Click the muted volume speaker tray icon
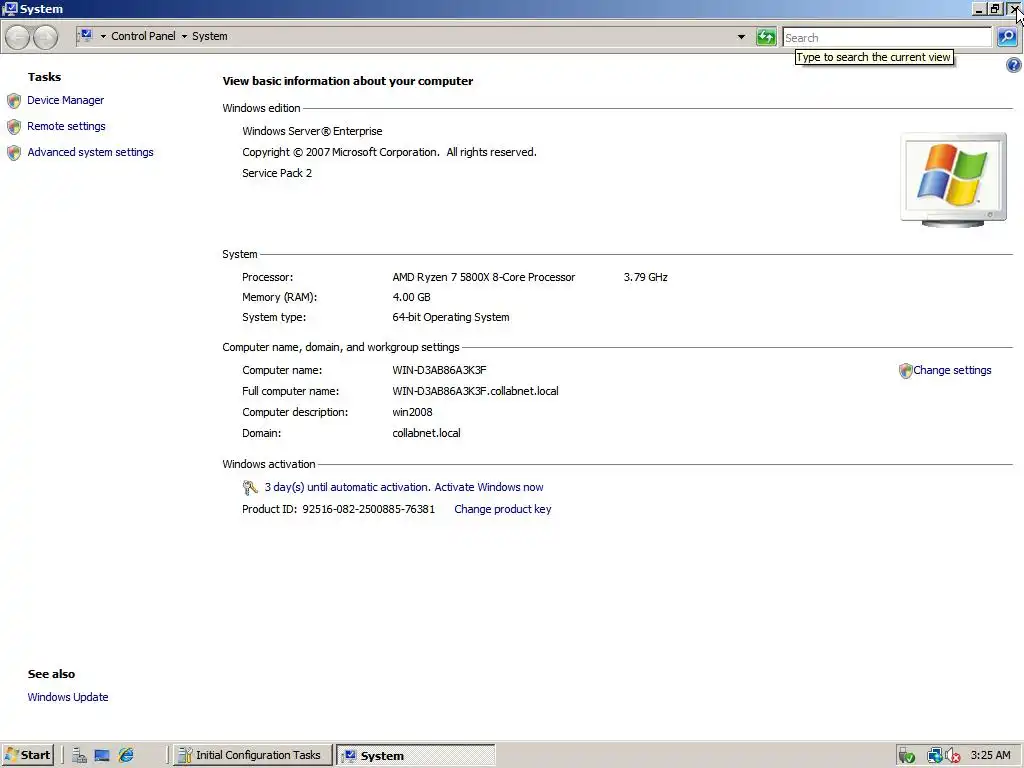The image size is (1024, 768). click(x=952, y=756)
